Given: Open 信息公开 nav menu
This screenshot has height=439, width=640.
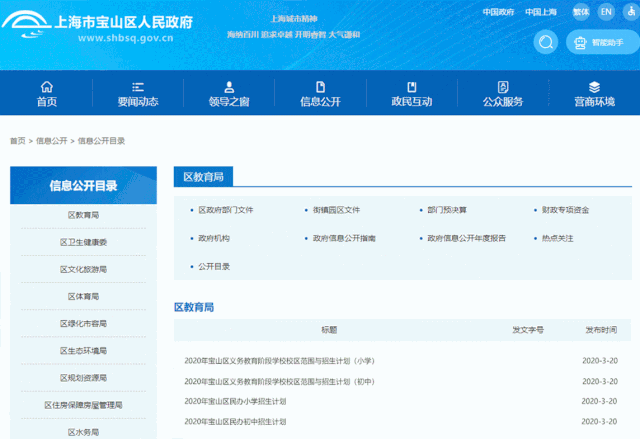Looking at the screenshot, I should tap(320, 101).
